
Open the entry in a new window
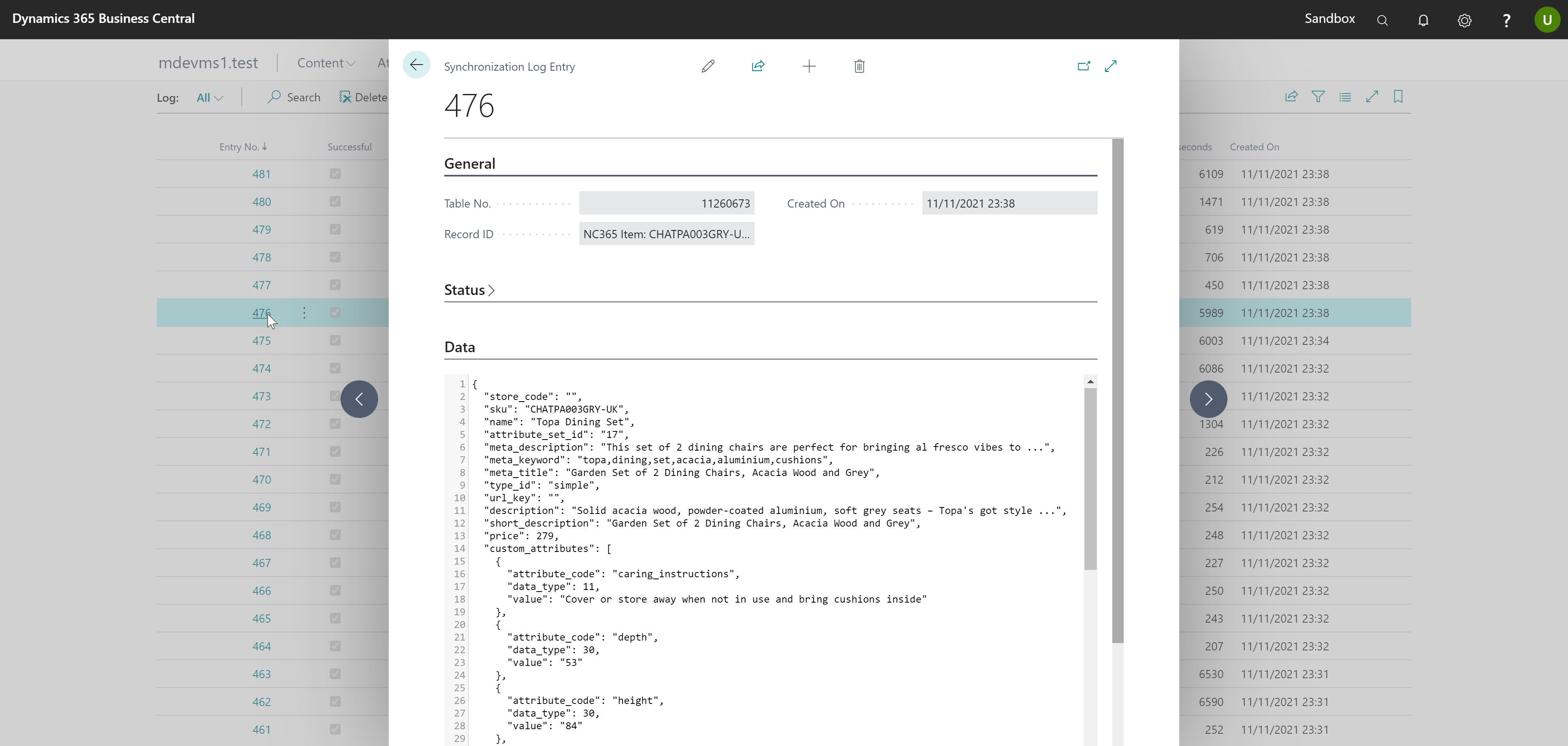point(1083,66)
